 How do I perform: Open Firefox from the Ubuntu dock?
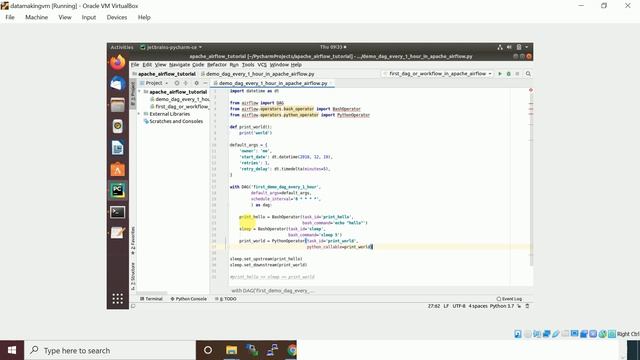point(118,62)
